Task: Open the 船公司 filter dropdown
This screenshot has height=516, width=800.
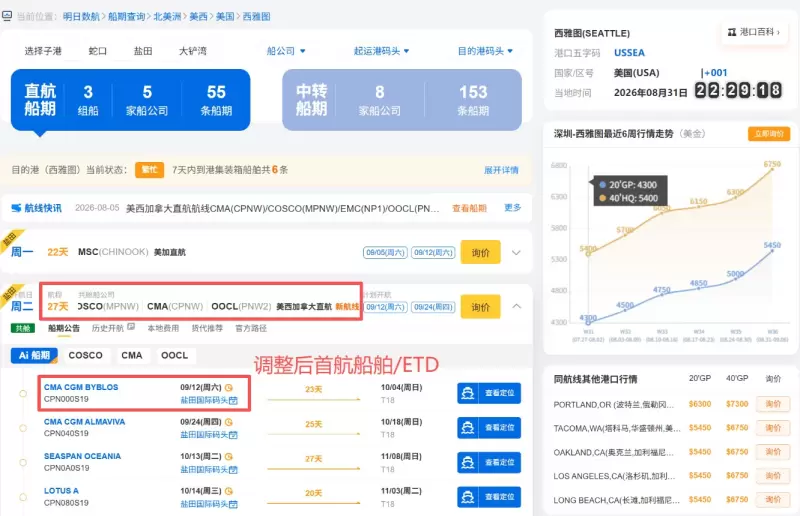Action: tap(286, 51)
